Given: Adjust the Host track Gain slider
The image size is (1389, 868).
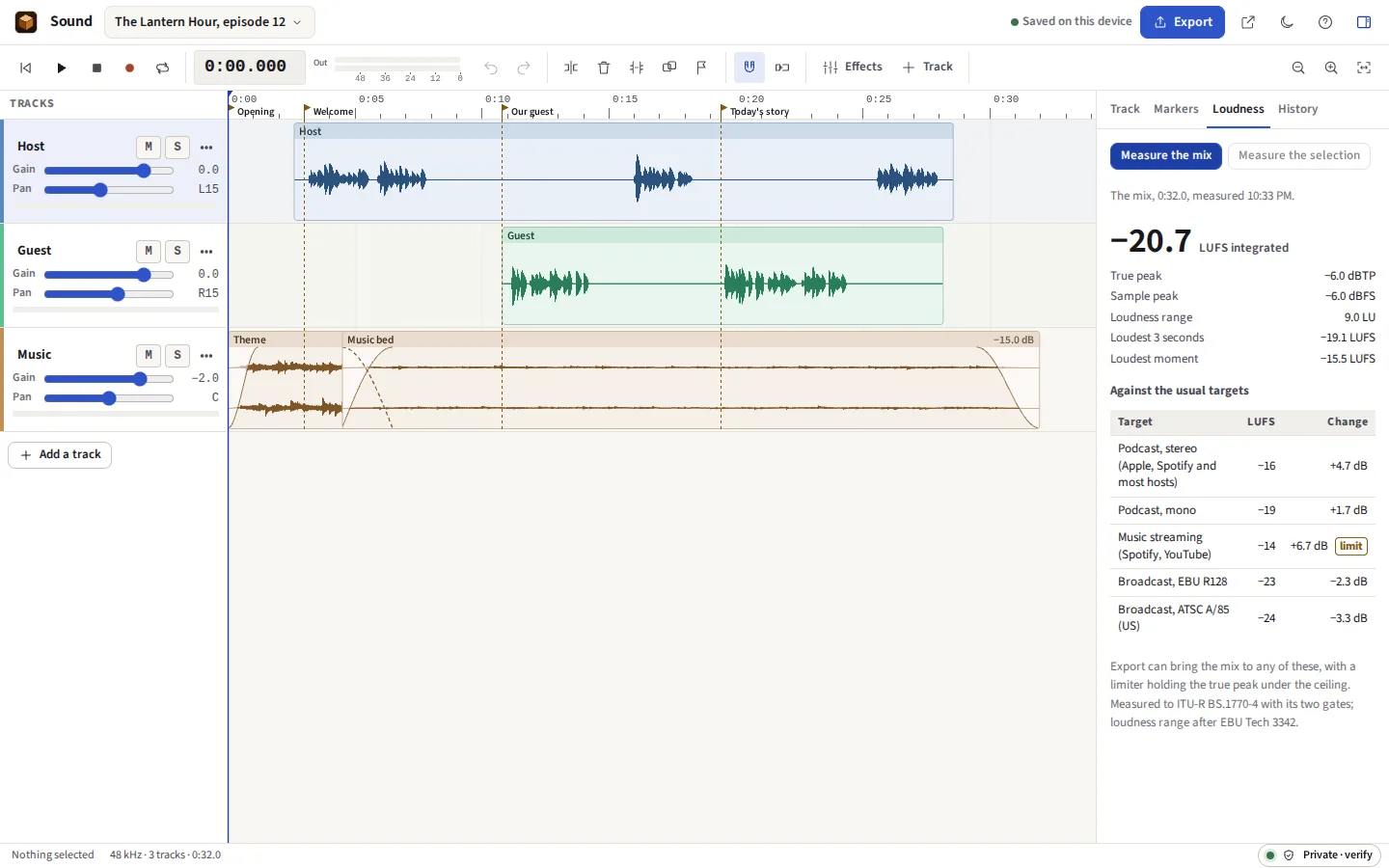Looking at the screenshot, I should coord(109,171).
